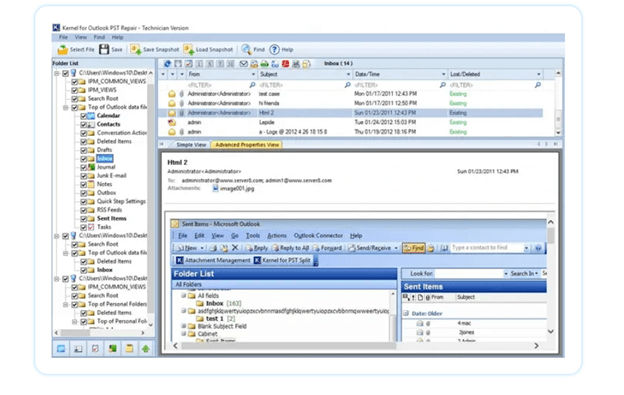Image resolution: width=624 pixels, height=395 pixels.
Task: Click the envelope icon in message toolbar
Action: [244, 64]
